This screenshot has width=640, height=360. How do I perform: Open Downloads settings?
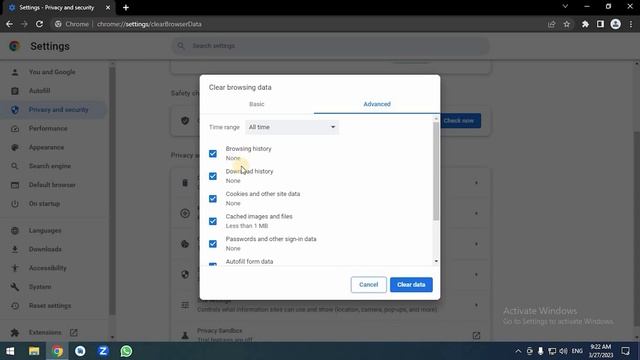tap(45, 249)
